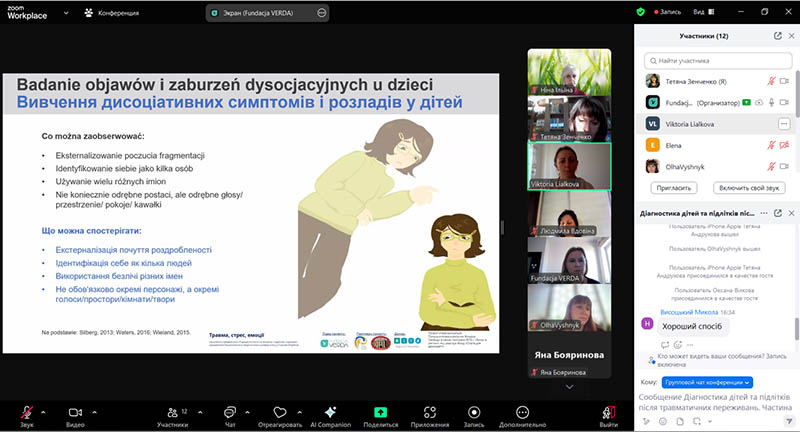Close the Участники (12) panel
800x432 pixels.
coord(791,36)
